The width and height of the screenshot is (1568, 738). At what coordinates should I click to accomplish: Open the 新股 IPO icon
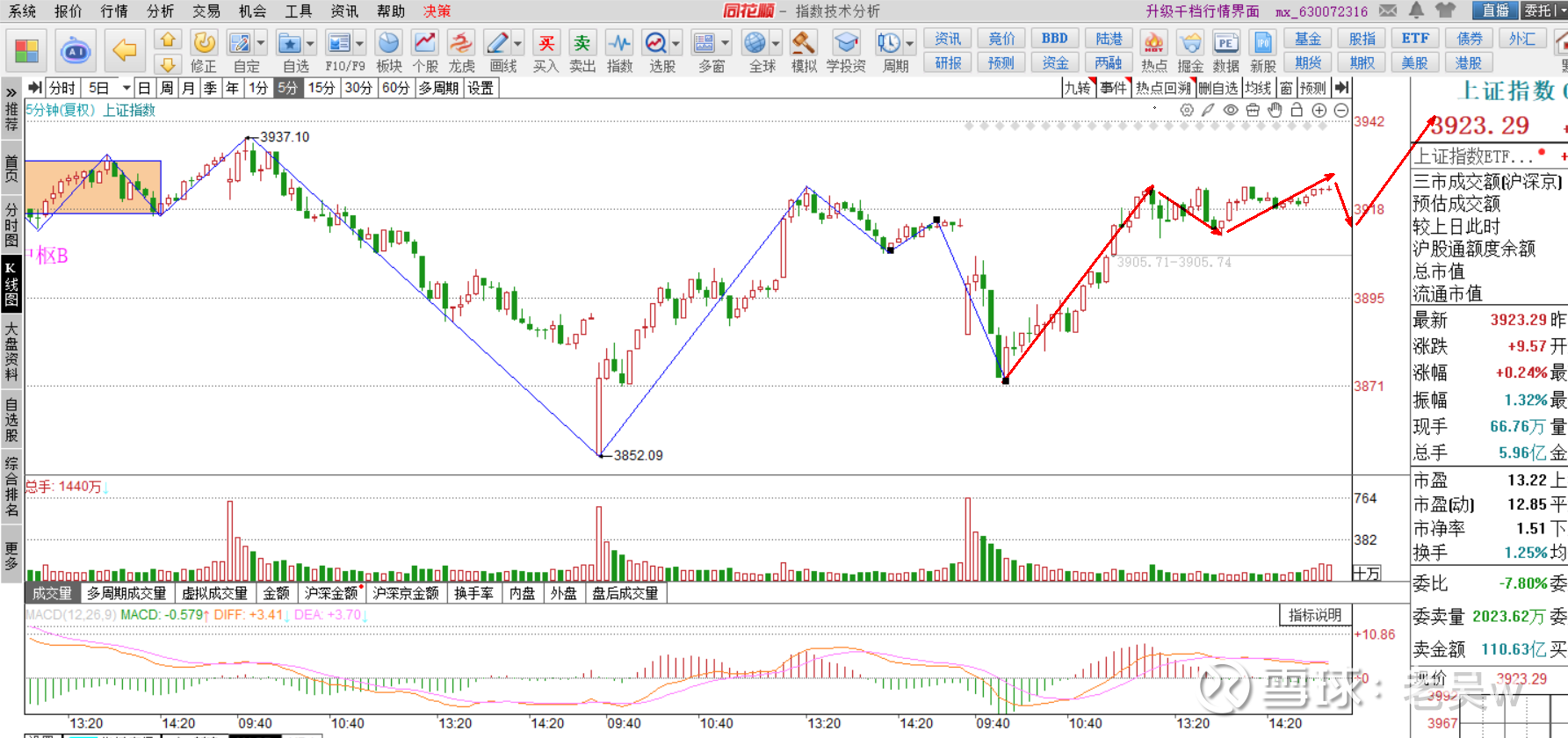coord(1262,44)
